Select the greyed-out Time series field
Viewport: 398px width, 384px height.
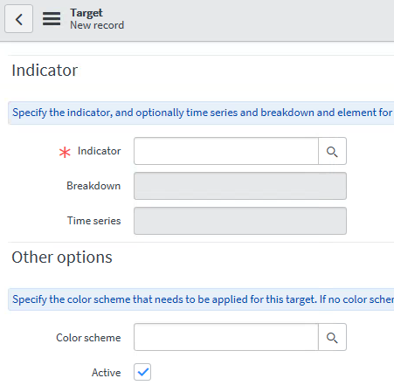coord(240,221)
